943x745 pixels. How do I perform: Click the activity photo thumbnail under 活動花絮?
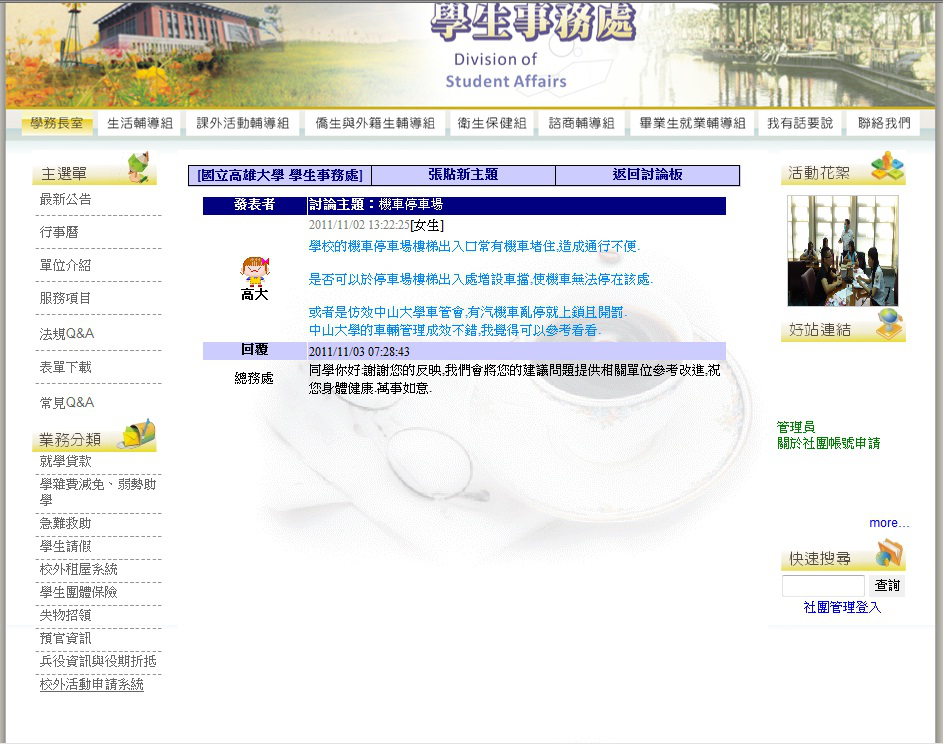tap(843, 251)
